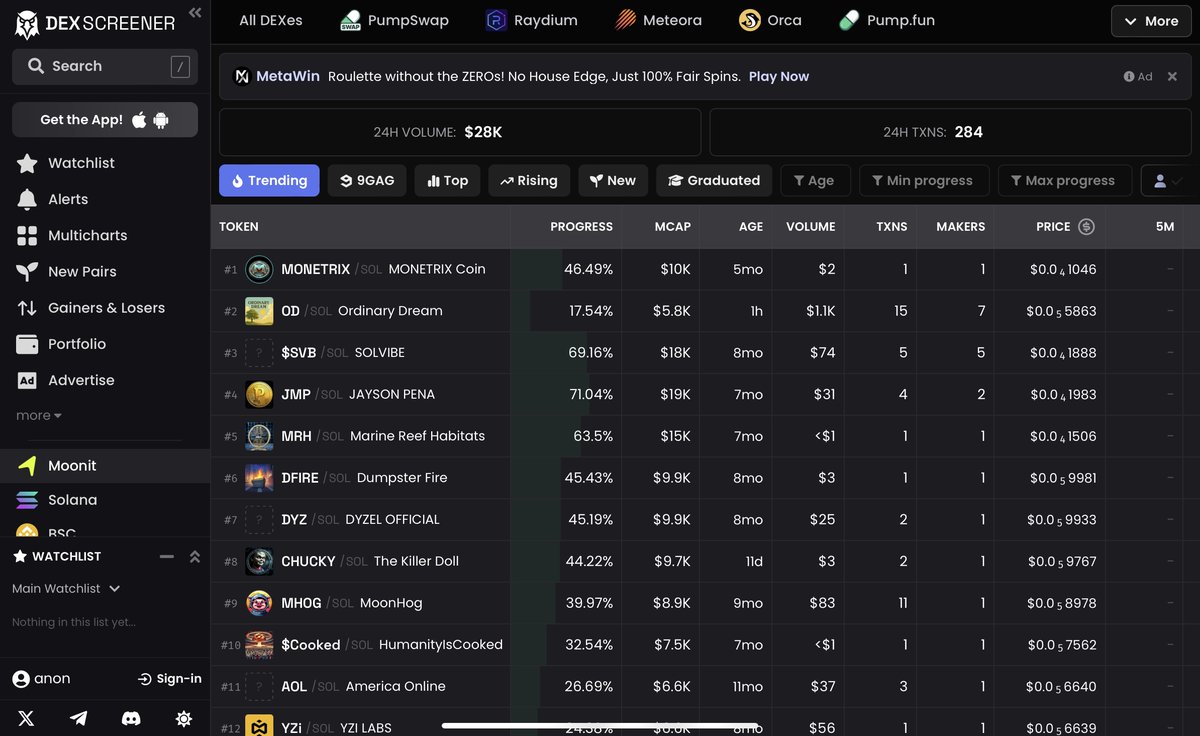Click MONETRIX progress bar 46.49%
The width and height of the screenshot is (1200, 736).
click(566, 269)
